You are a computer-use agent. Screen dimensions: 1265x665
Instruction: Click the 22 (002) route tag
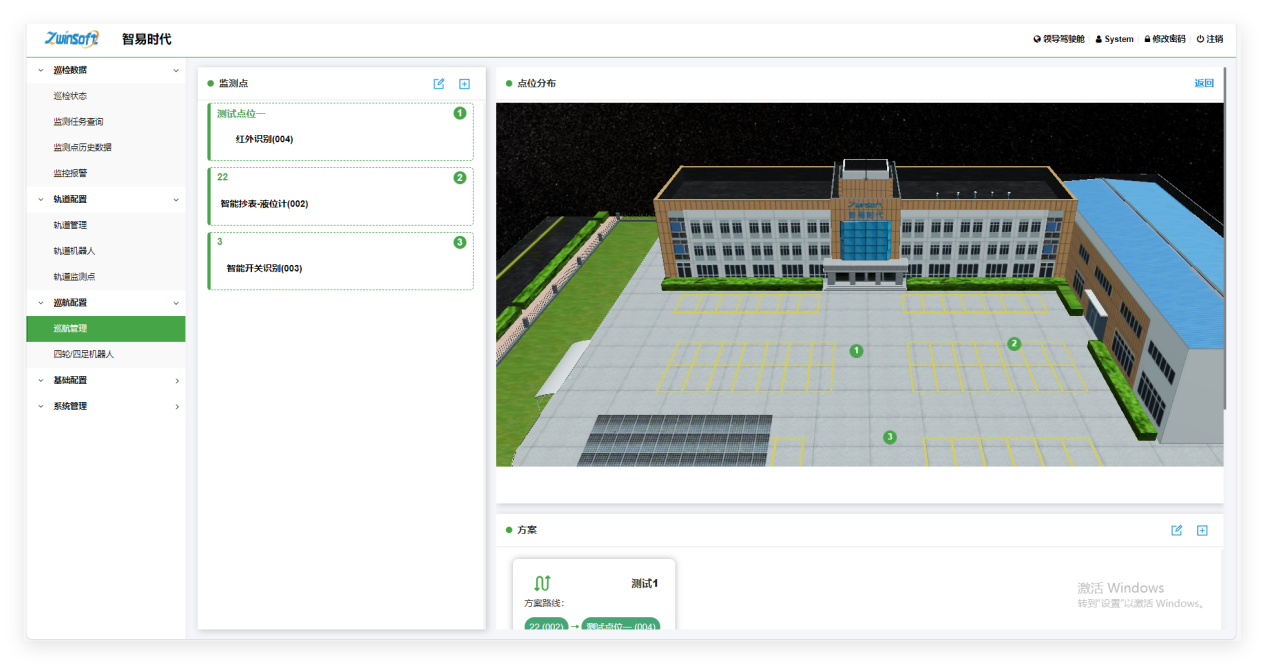click(x=546, y=626)
